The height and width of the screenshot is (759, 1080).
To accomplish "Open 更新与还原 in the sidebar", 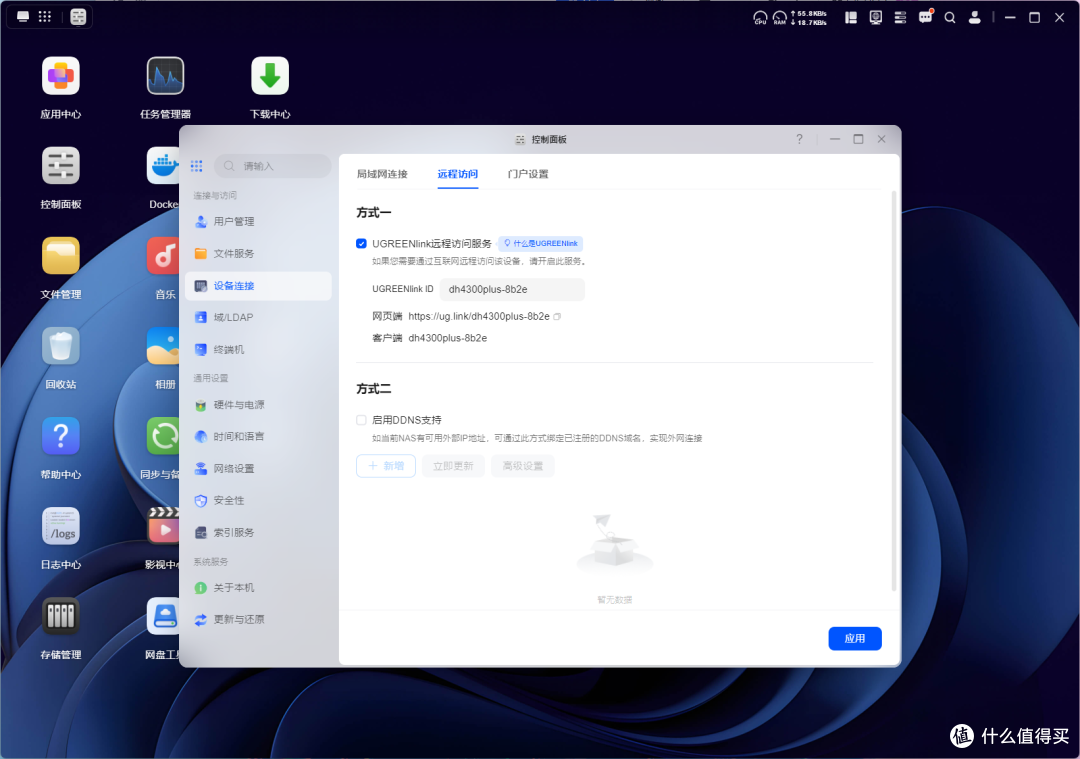I will tap(258, 620).
